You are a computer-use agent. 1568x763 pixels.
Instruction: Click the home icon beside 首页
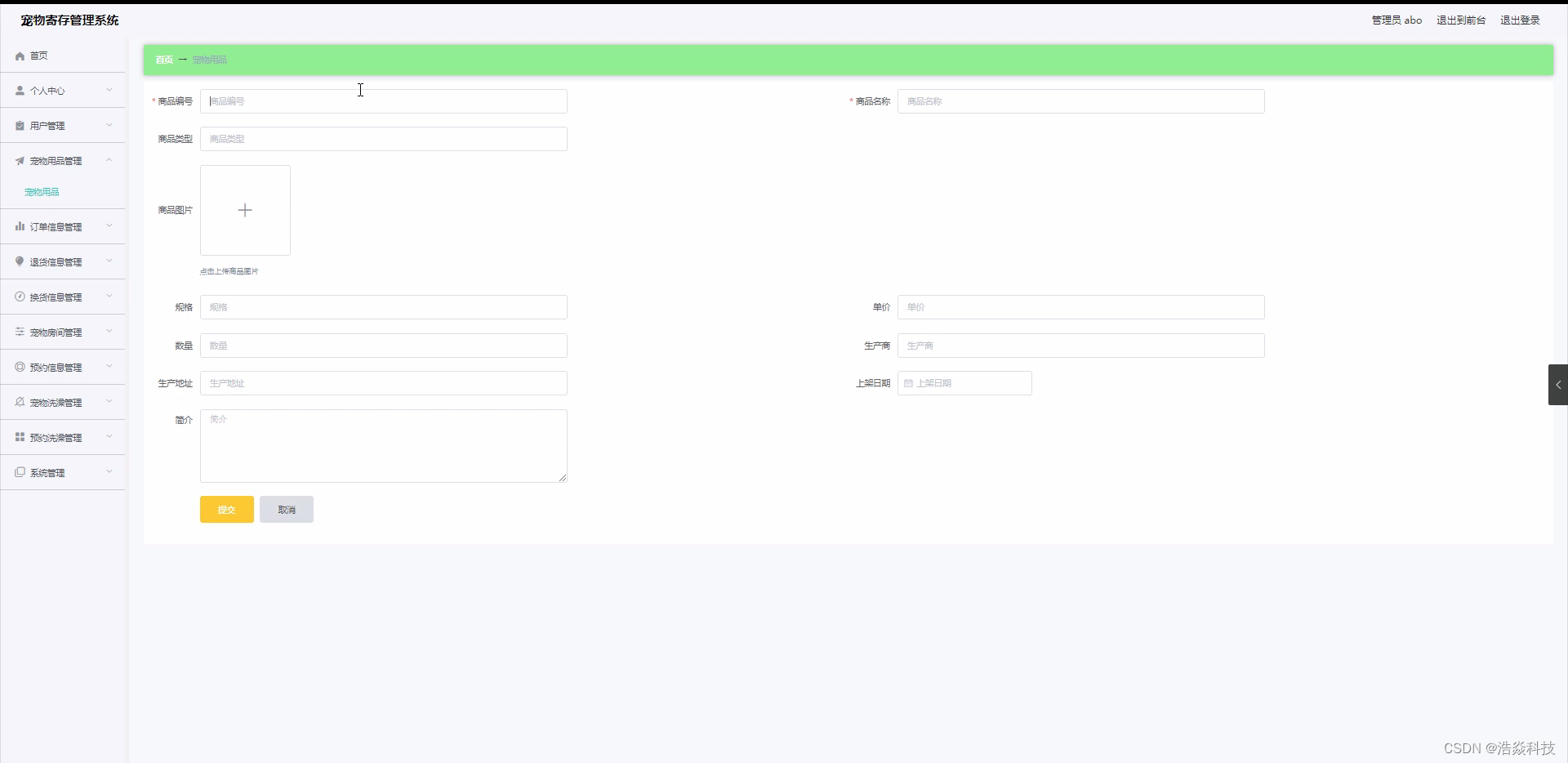coord(20,56)
